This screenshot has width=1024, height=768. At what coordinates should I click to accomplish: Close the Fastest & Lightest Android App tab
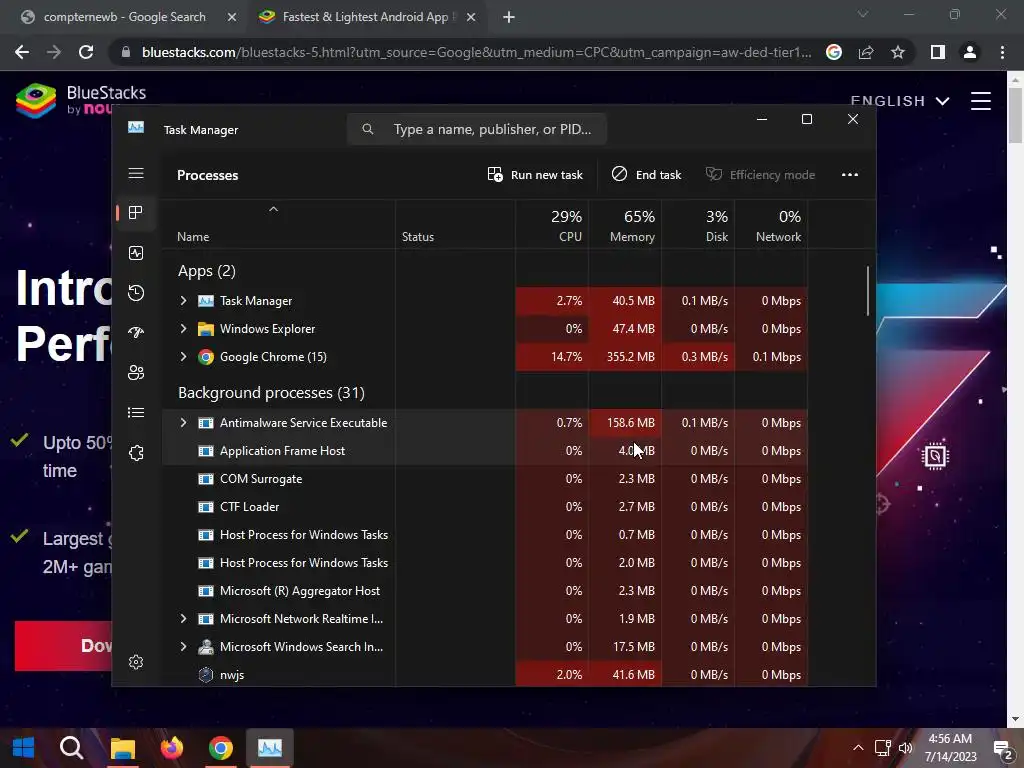pyautogui.click(x=471, y=17)
